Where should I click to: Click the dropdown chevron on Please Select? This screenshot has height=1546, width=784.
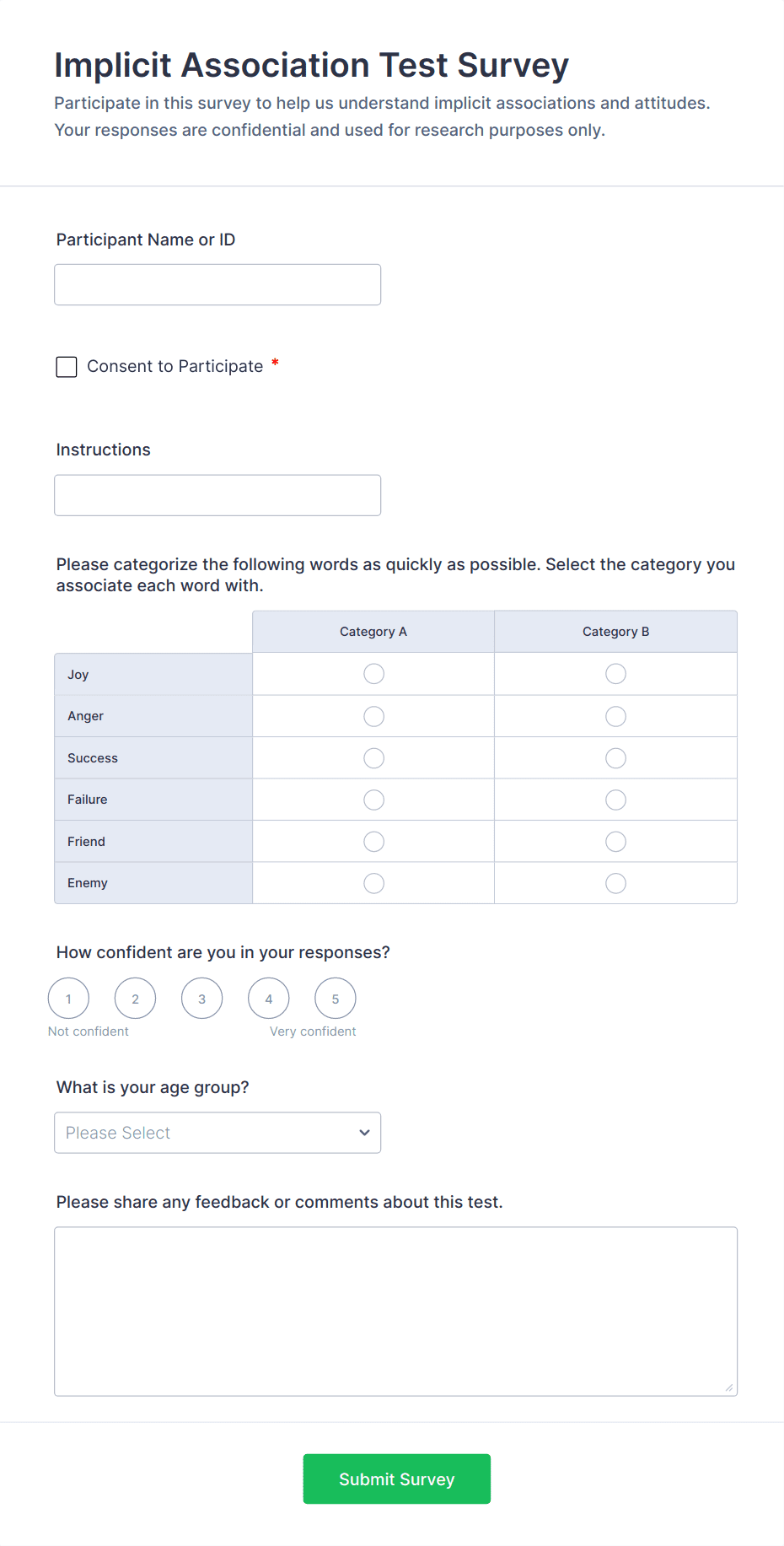363,1133
